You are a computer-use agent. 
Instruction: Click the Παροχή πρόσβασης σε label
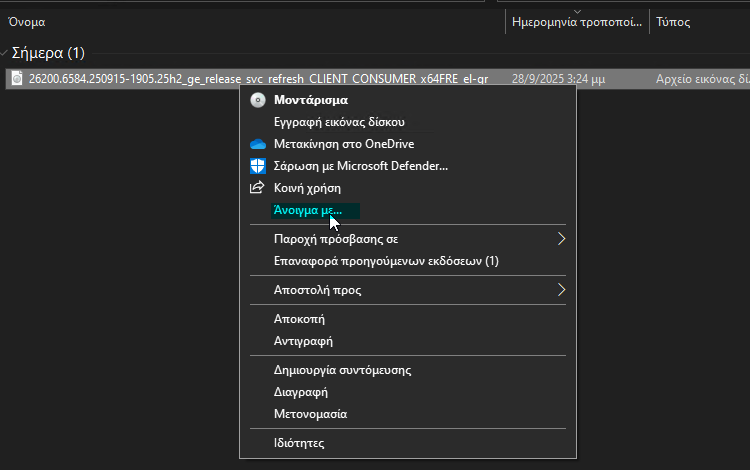[336, 239]
